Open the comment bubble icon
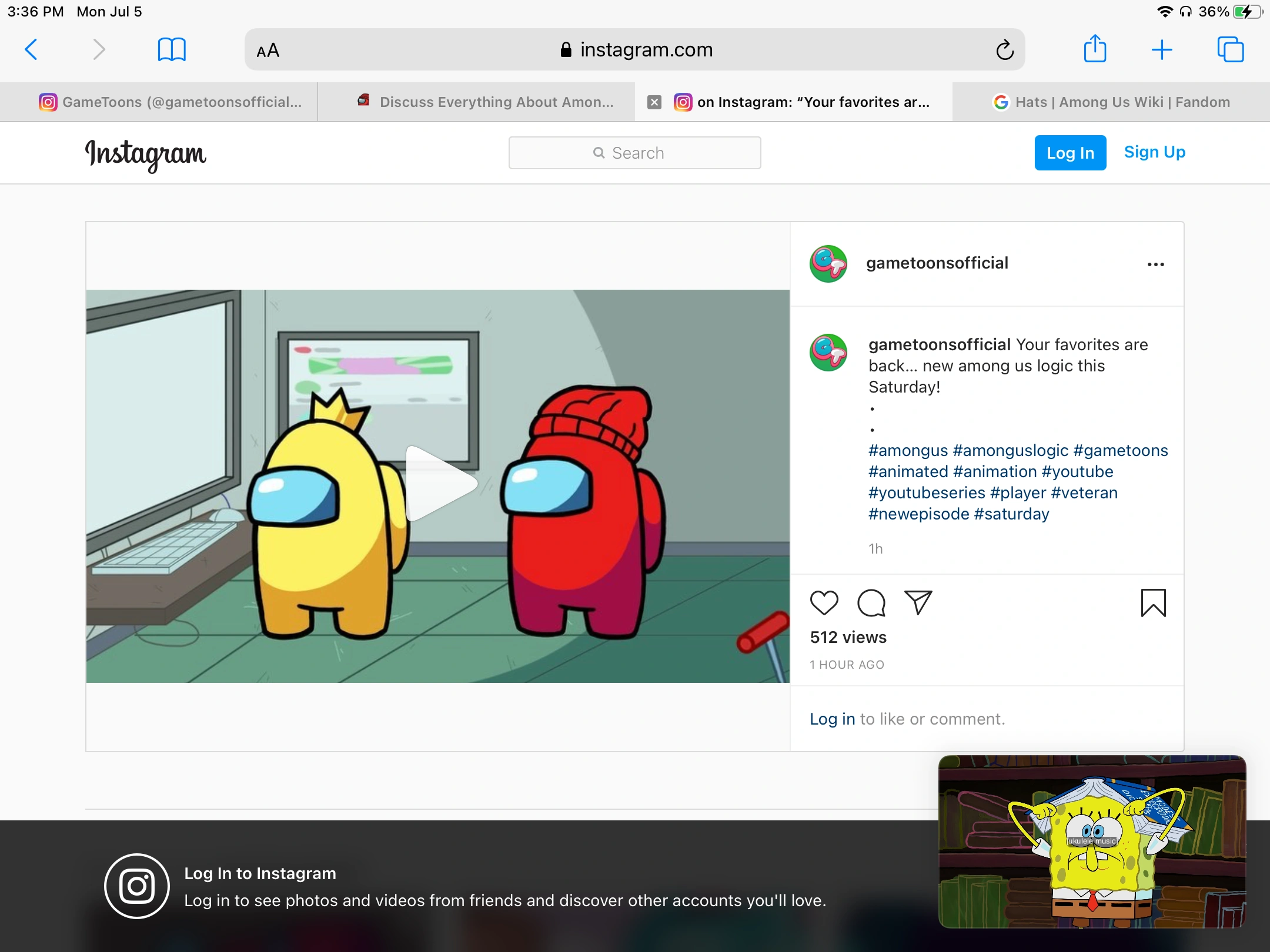 [x=871, y=603]
